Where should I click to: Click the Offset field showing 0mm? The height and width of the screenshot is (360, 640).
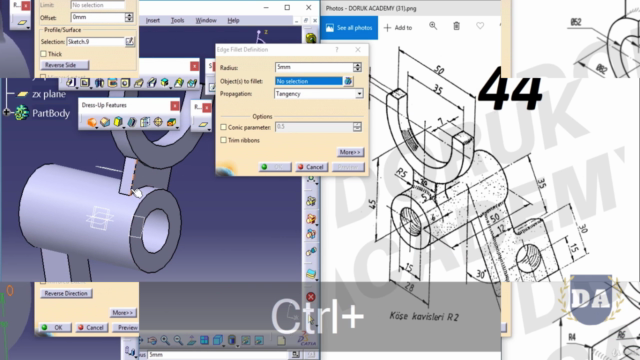click(98, 17)
